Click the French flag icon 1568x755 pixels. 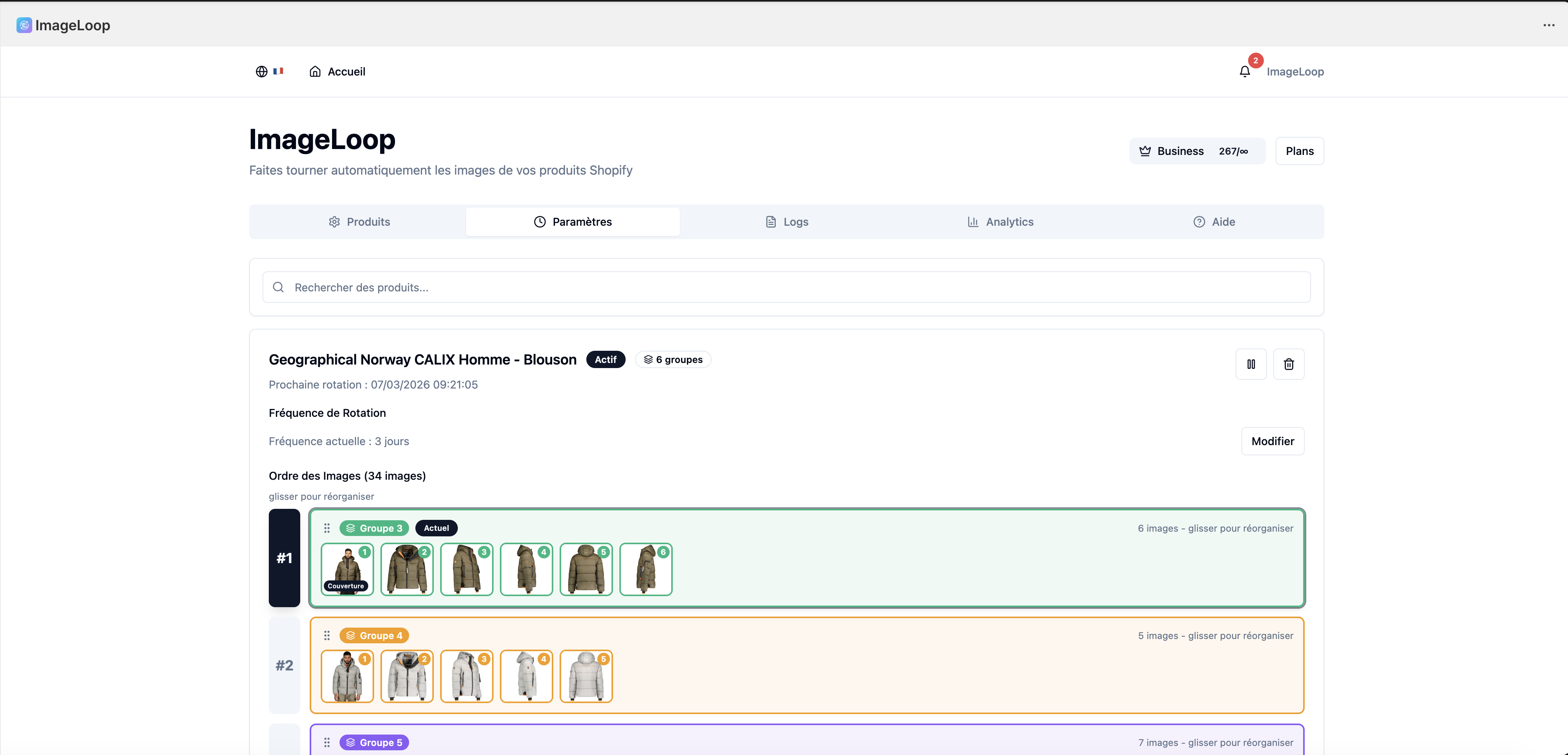point(278,71)
